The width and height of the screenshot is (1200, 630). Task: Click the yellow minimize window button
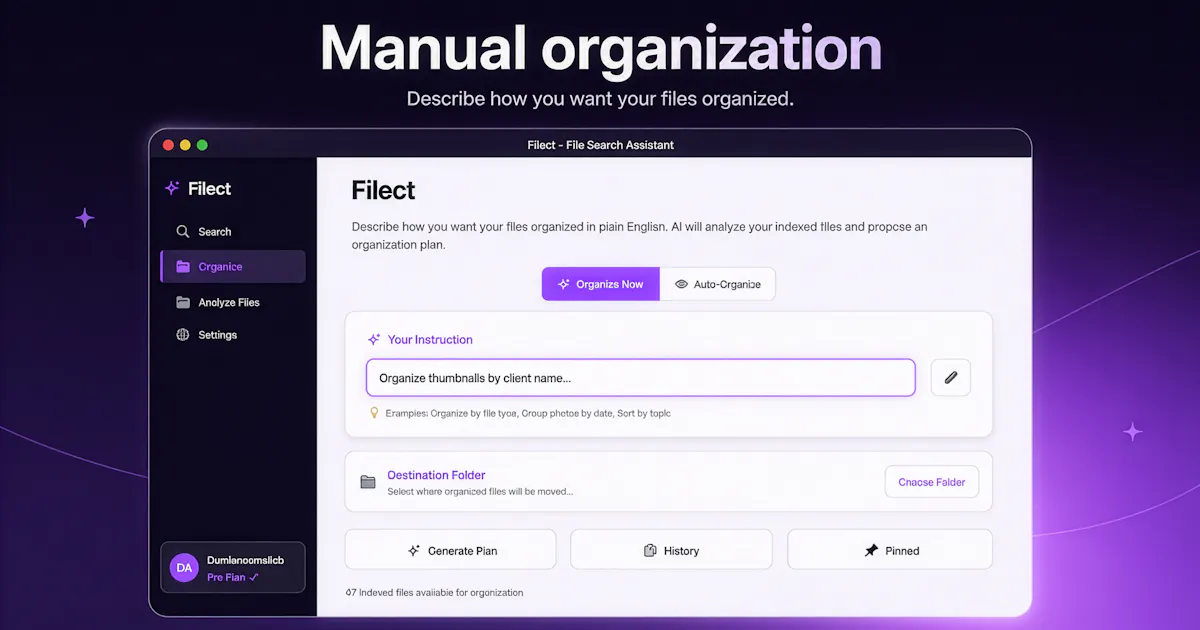pos(185,145)
